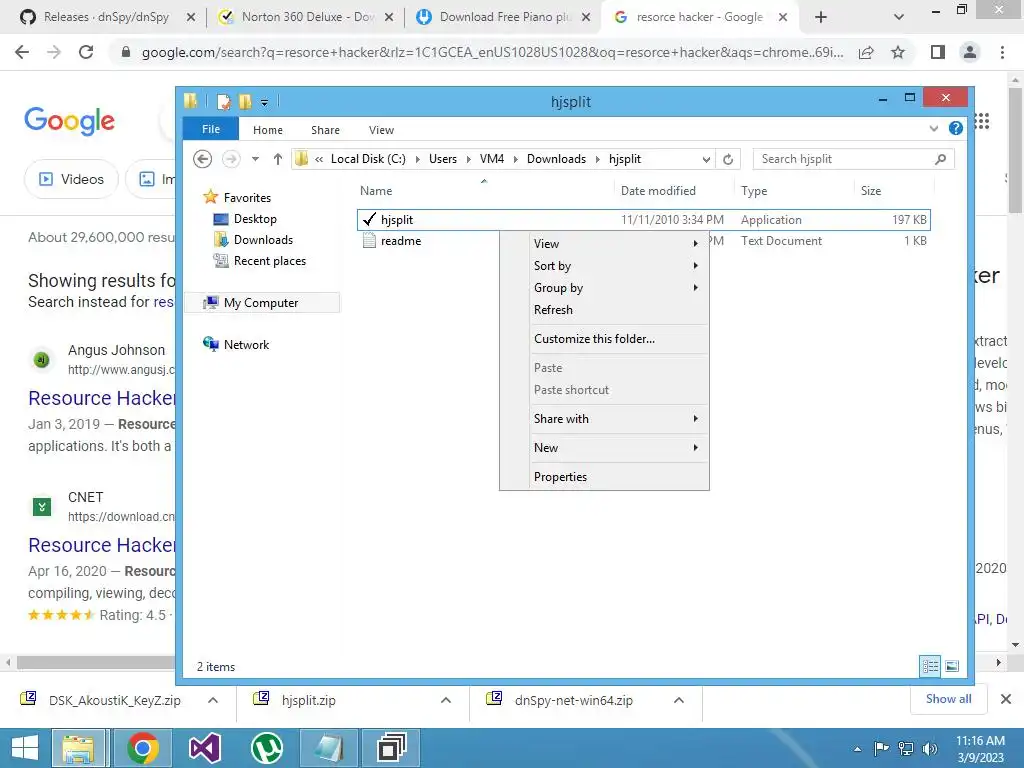This screenshot has width=1024, height=768.
Task: Reload the Chrome page
Action: coord(86,52)
